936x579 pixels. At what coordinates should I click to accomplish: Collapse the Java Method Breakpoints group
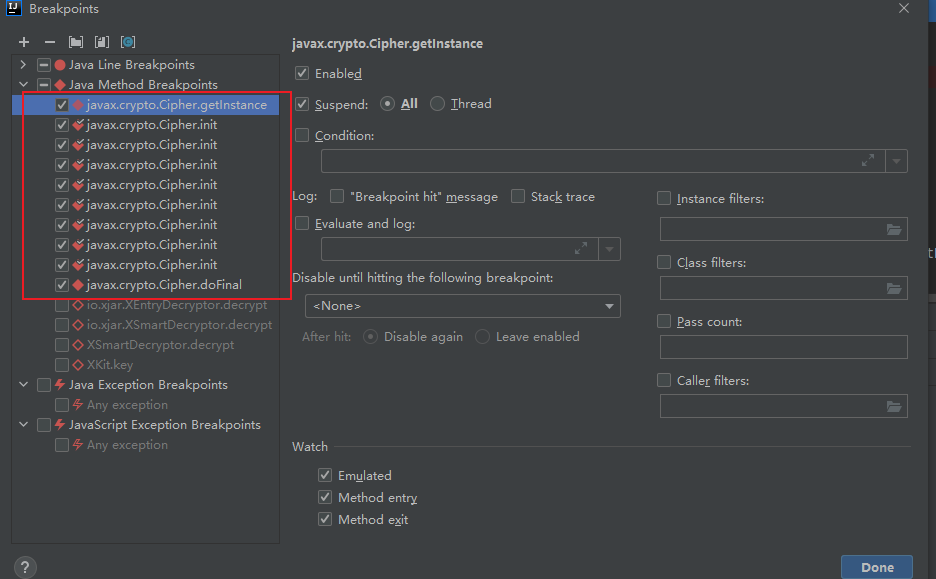pos(24,85)
